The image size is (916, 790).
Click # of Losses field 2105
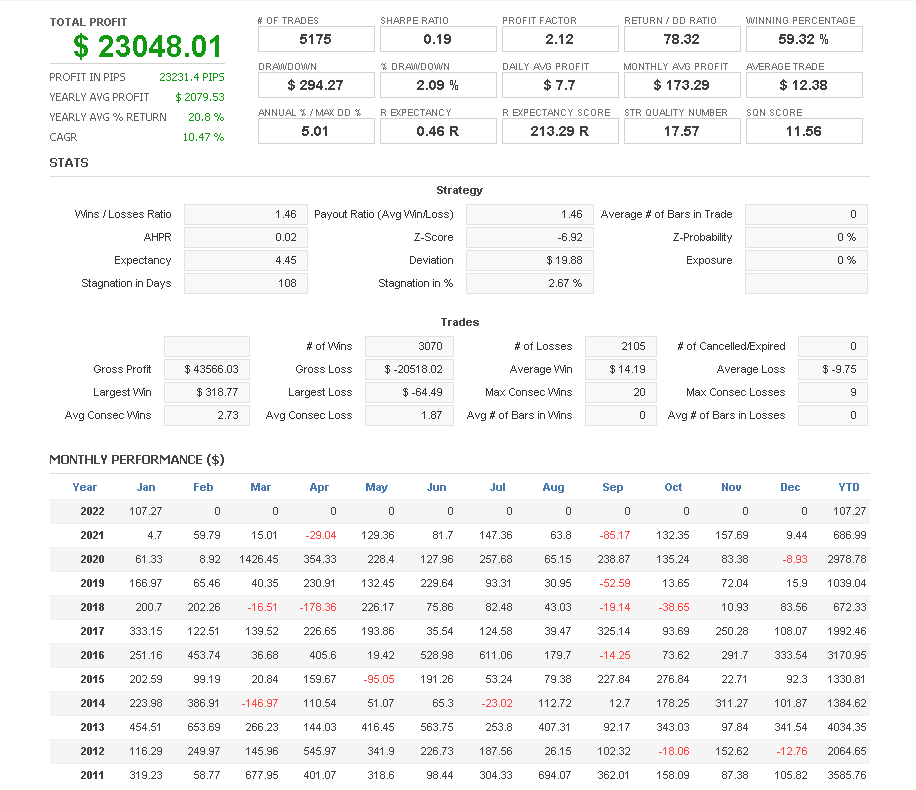[x=621, y=347]
